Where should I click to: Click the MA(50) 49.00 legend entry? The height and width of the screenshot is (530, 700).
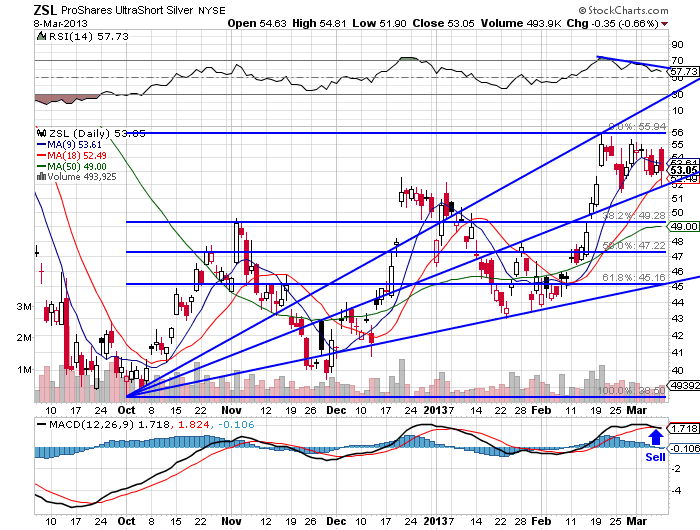click(x=71, y=167)
